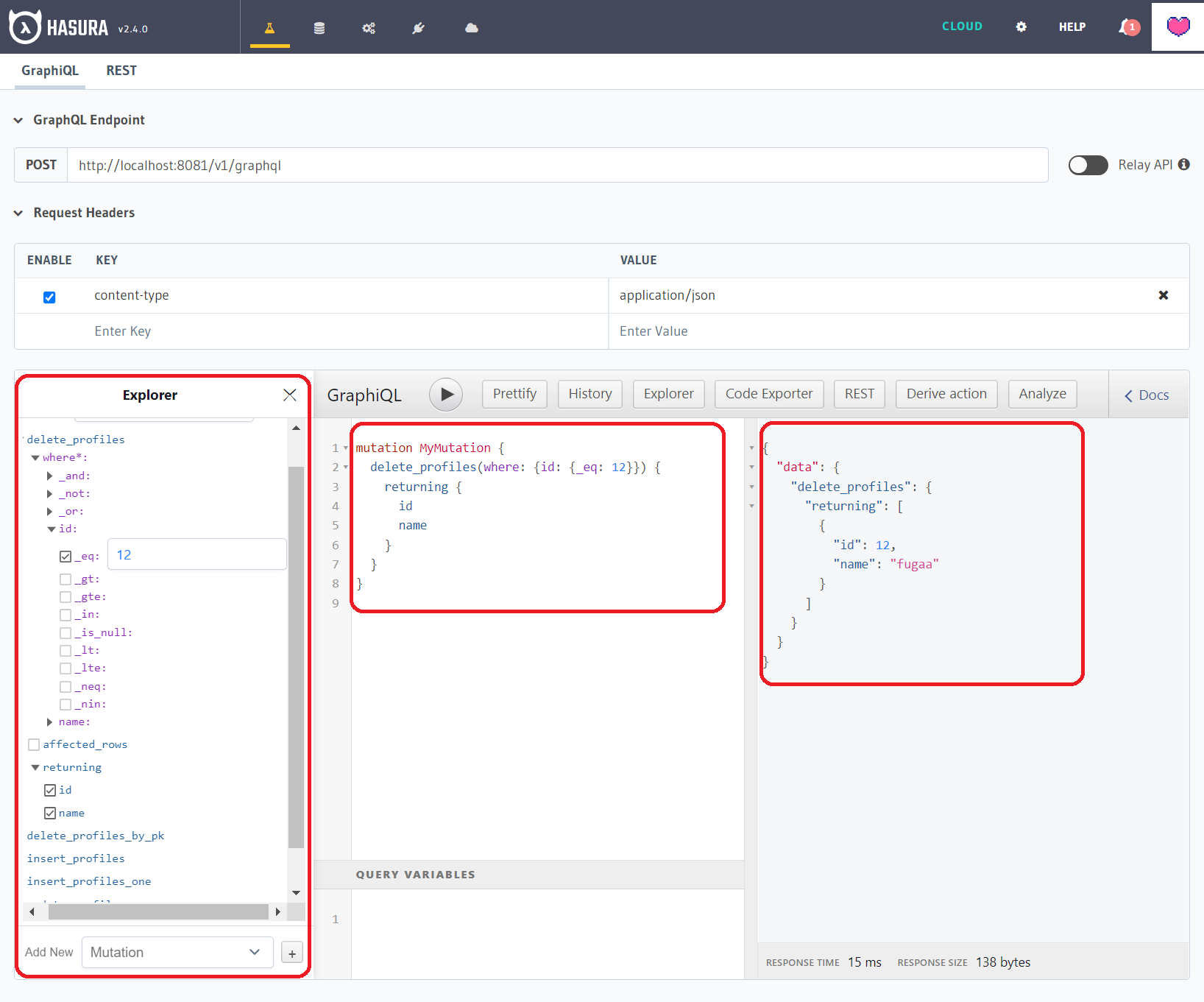Image resolution: width=1204 pixels, height=1002 pixels.
Task: Open the Actions cogs icon tab
Action: (x=369, y=28)
